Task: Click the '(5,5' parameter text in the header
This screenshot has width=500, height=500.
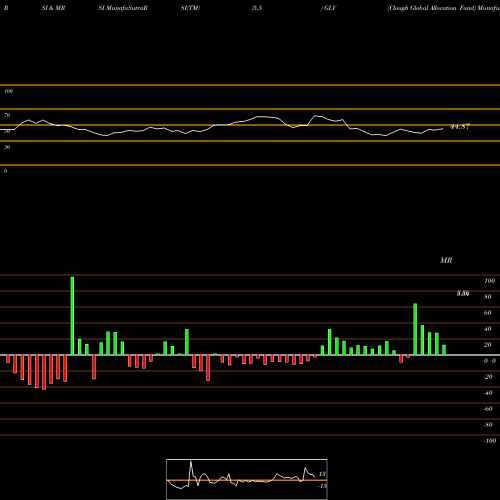Action: [257, 8]
